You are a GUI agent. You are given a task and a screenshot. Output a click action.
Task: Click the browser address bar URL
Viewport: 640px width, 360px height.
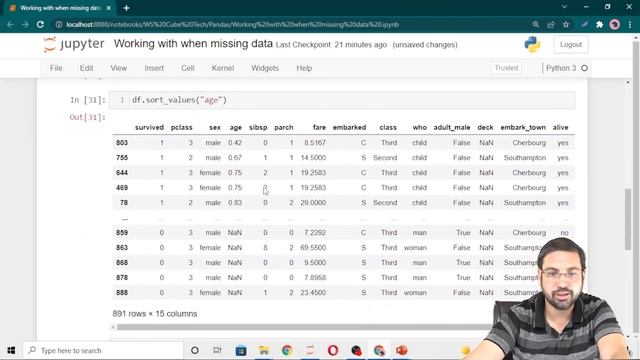click(x=233, y=24)
